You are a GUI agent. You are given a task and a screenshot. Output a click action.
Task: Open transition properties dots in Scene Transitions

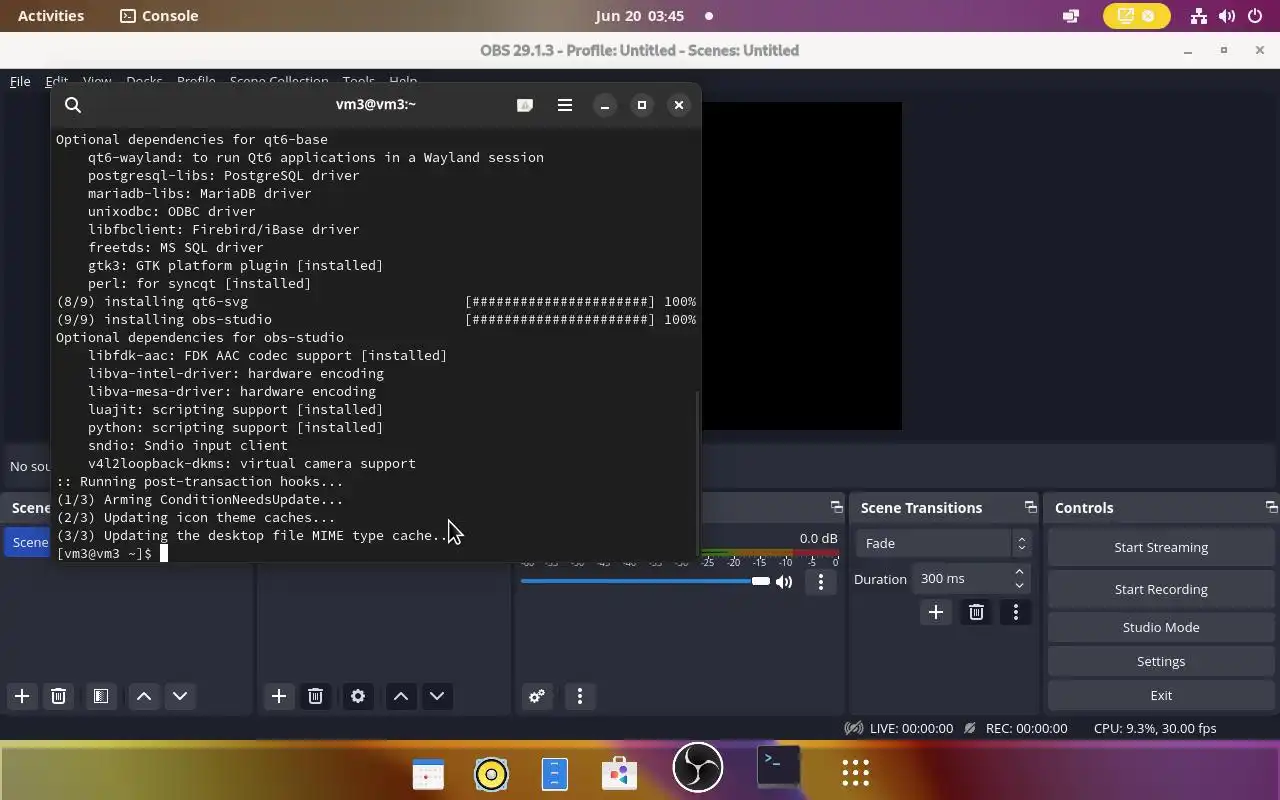[1016, 612]
